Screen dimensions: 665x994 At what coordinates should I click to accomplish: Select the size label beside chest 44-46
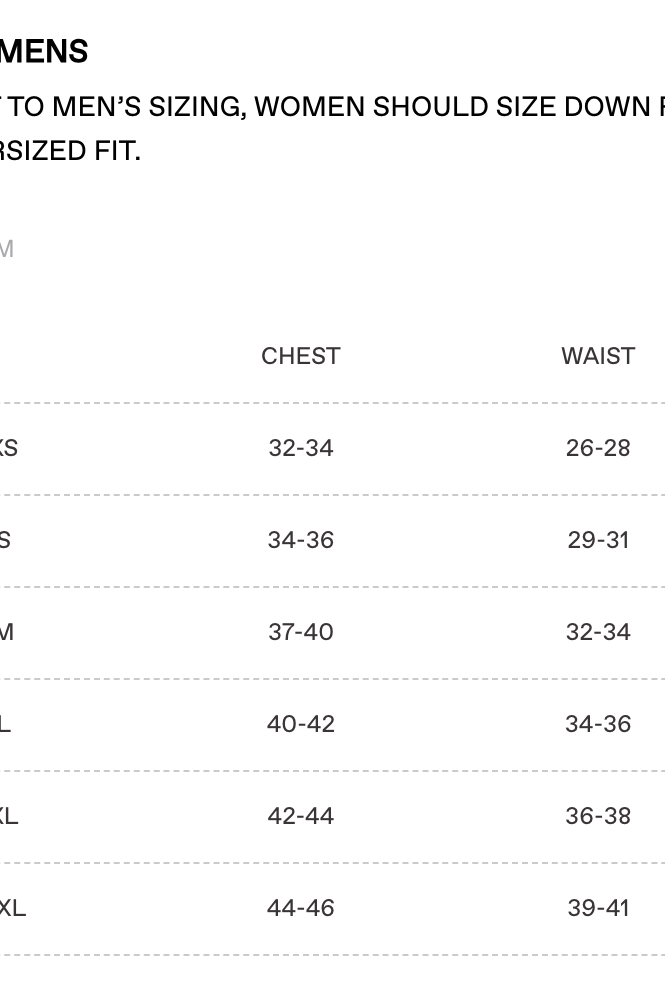tap(12, 908)
